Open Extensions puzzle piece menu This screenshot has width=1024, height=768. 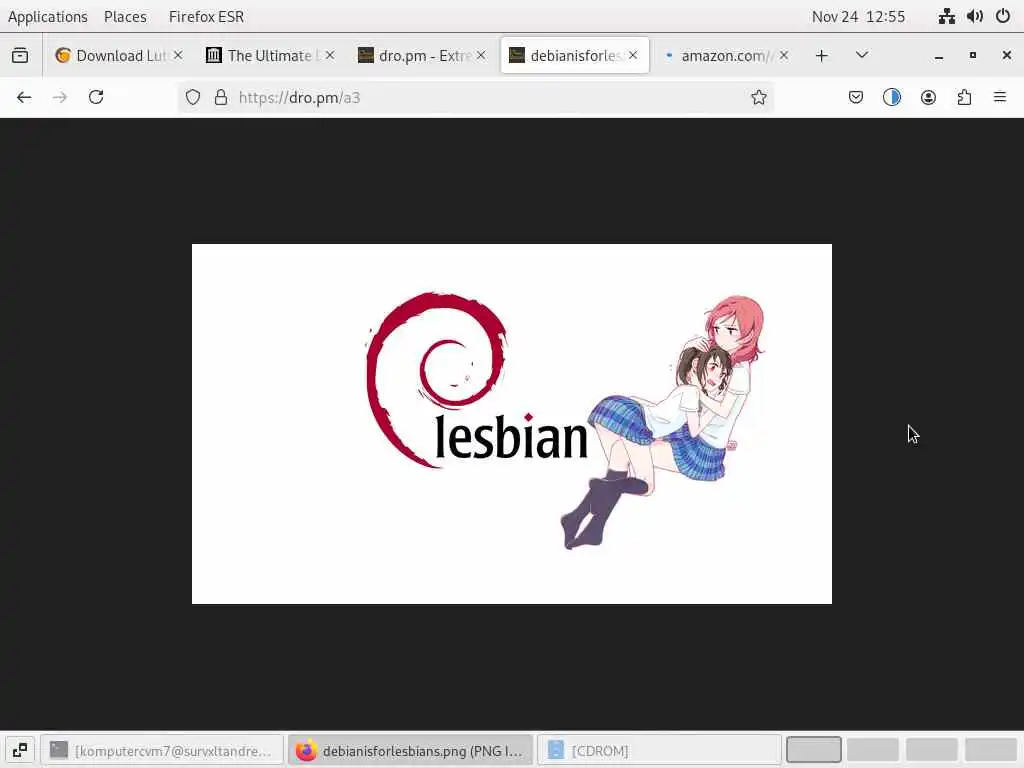964,97
